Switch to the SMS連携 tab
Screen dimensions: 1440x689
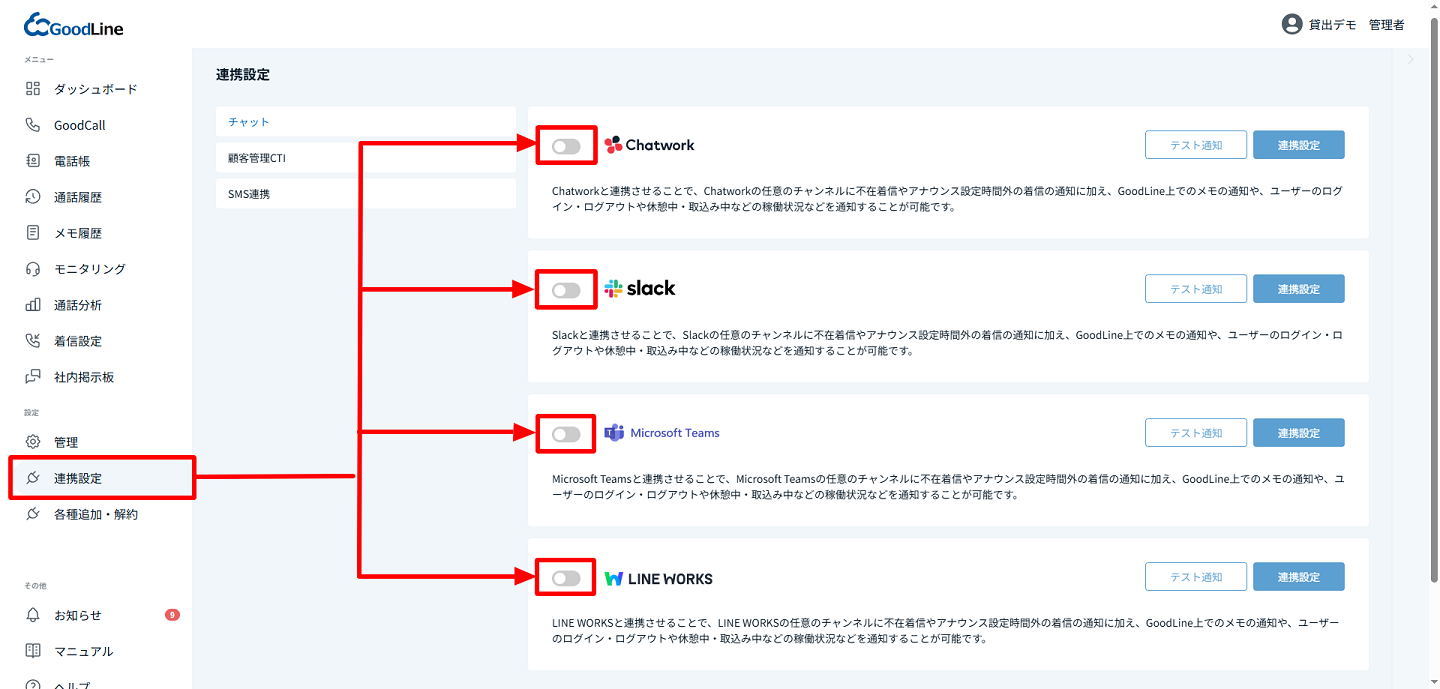point(365,194)
